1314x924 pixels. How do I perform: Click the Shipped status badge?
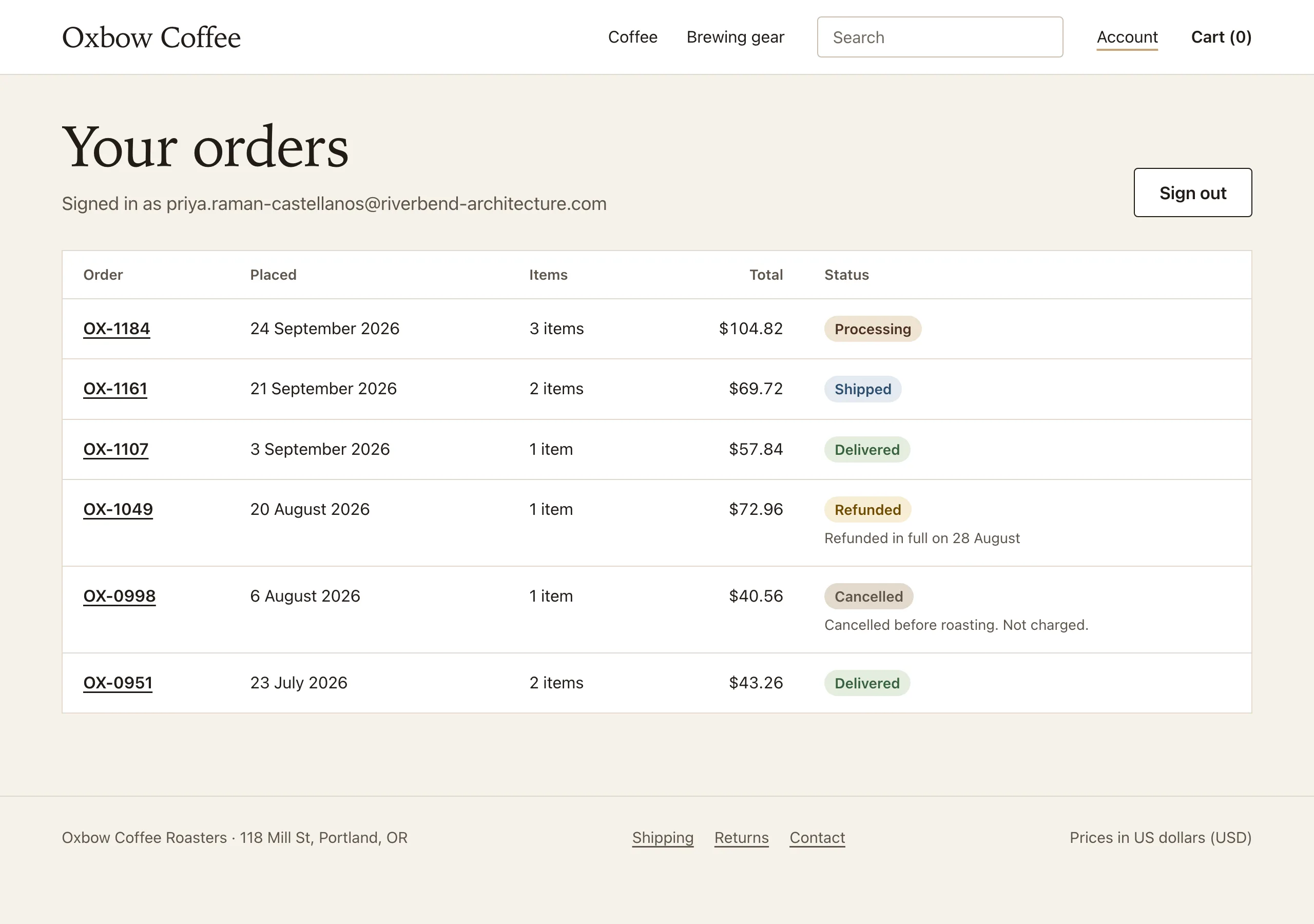(x=862, y=389)
